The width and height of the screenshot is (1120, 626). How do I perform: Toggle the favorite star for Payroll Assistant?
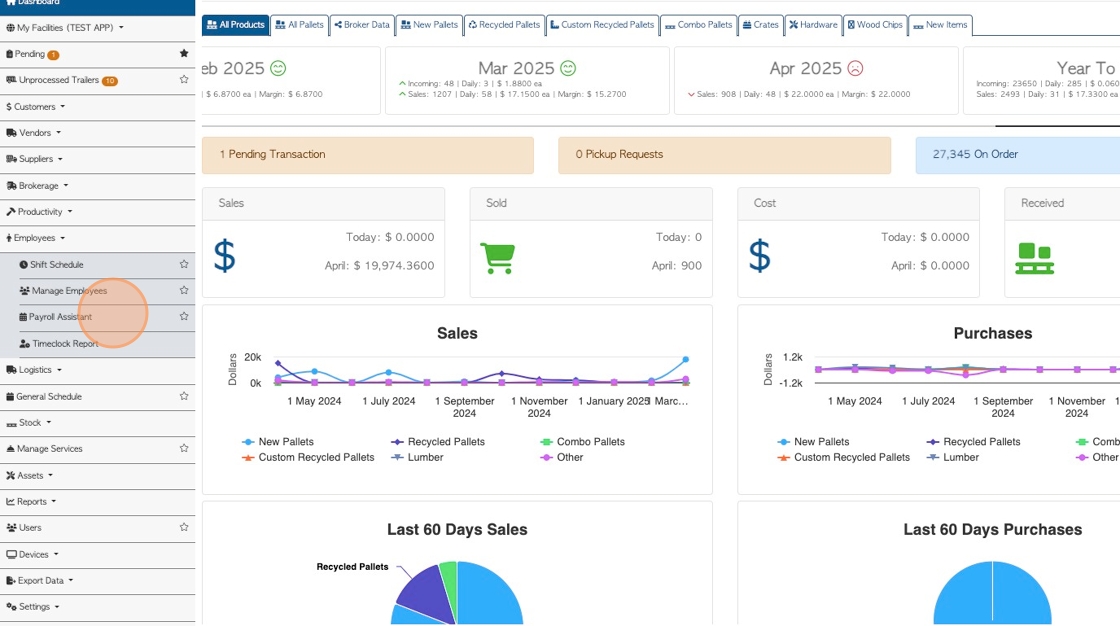point(184,316)
